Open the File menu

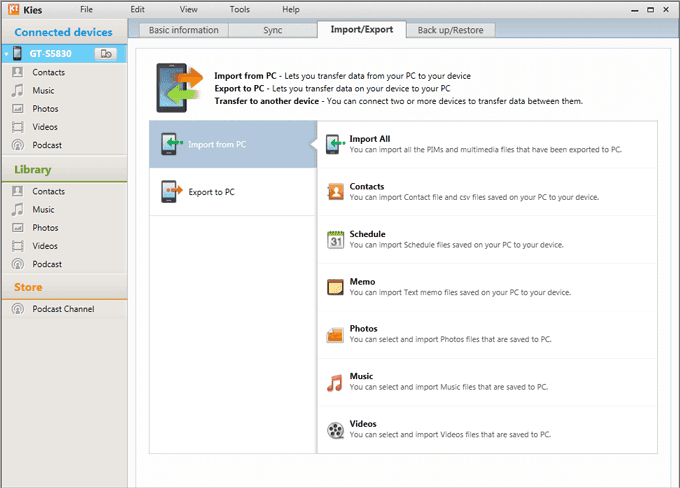86,9
